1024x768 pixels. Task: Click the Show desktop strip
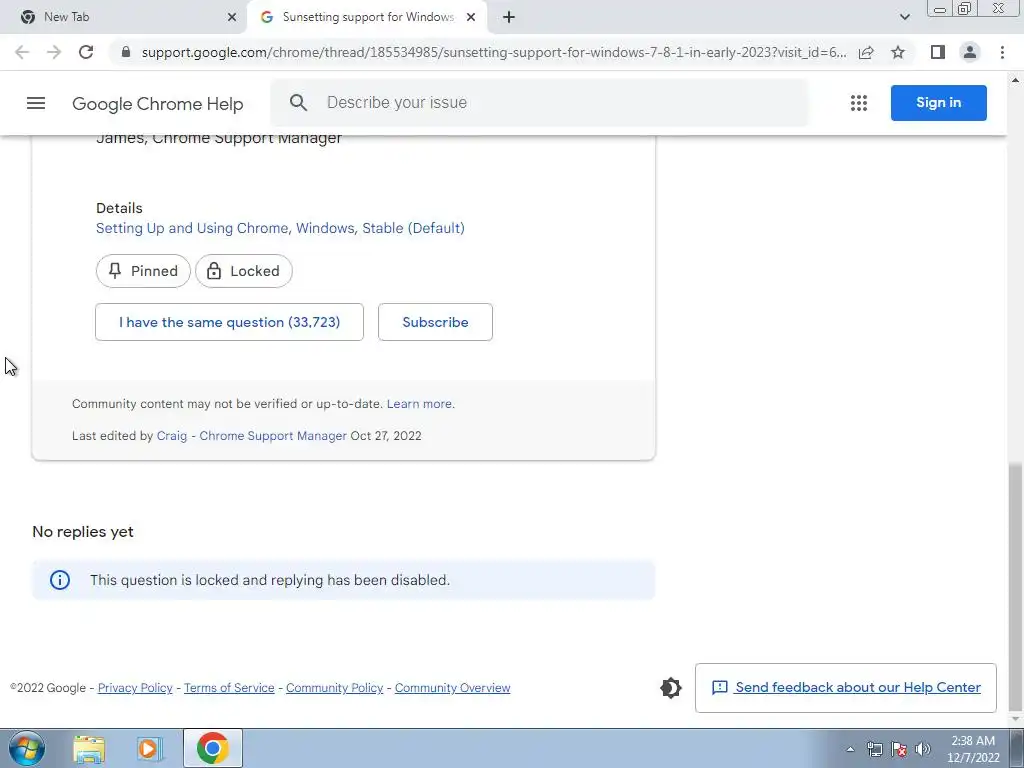click(1017, 748)
